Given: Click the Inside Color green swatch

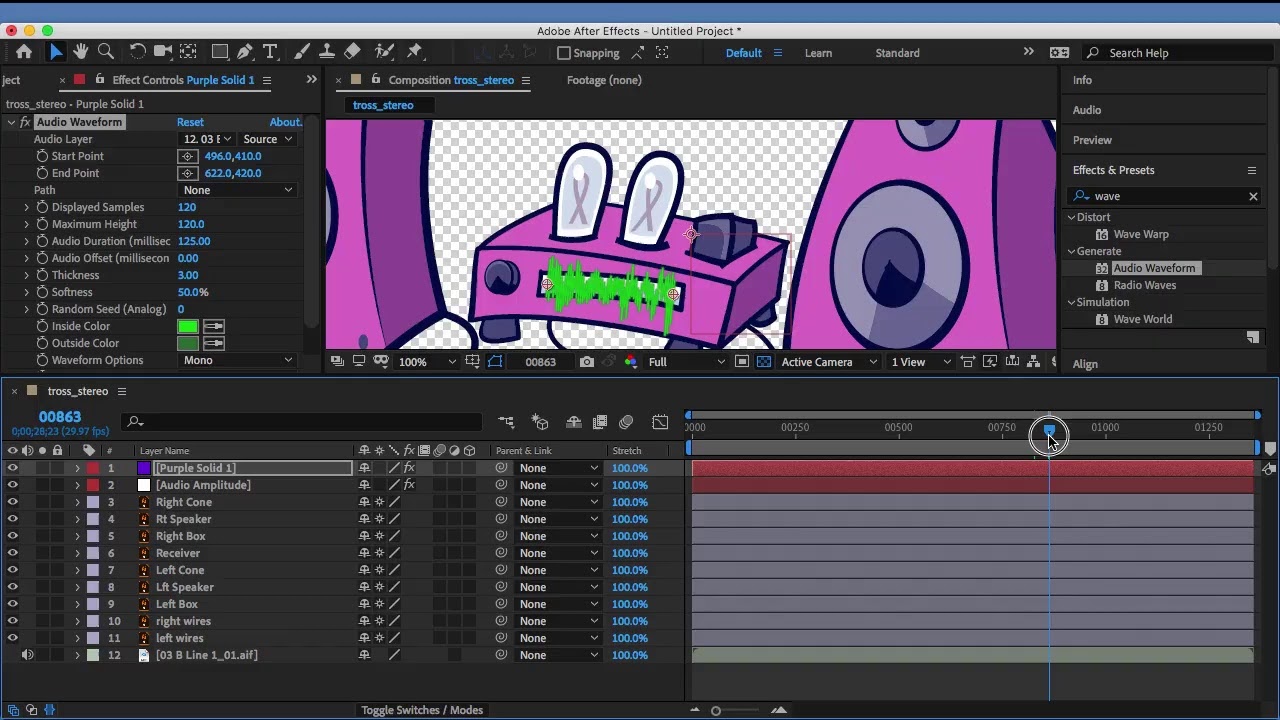Looking at the screenshot, I should click(x=188, y=326).
